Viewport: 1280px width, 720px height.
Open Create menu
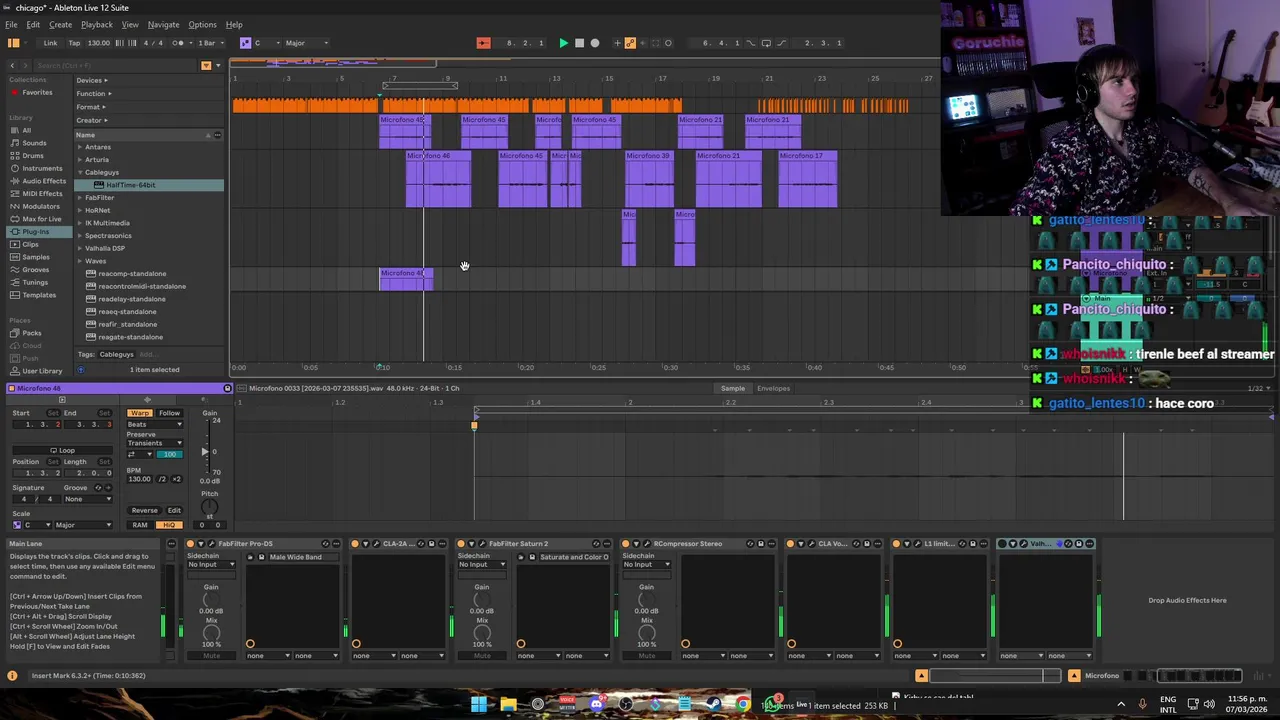point(60,24)
